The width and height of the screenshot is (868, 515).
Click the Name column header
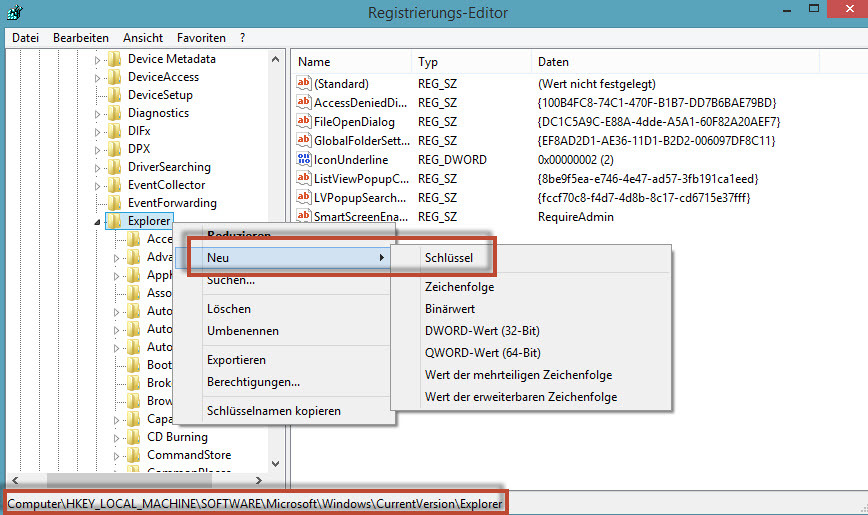[x=314, y=62]
